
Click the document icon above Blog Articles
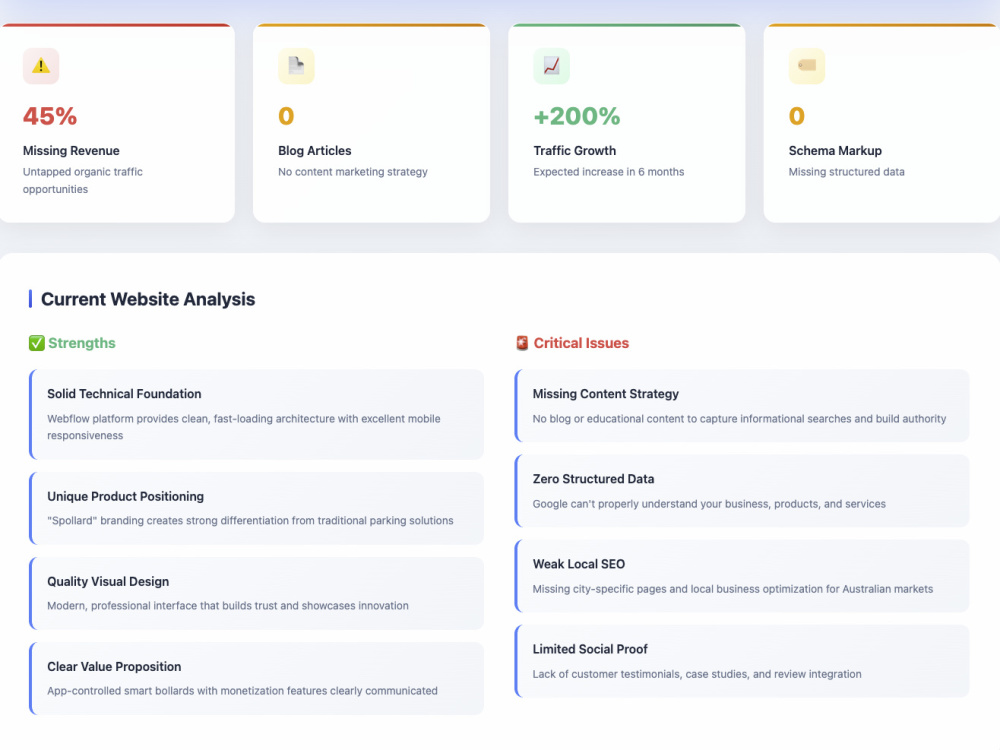pos(296,66)
